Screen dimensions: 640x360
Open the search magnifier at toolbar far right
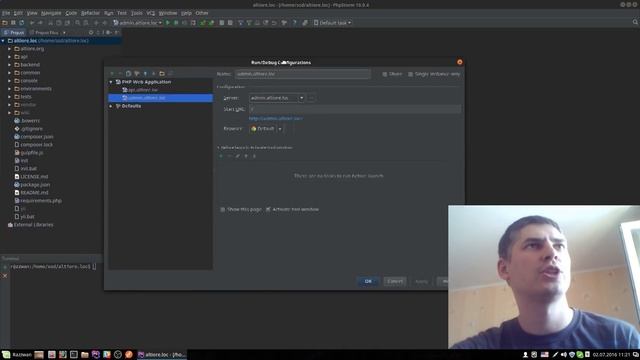click(635, 22)
